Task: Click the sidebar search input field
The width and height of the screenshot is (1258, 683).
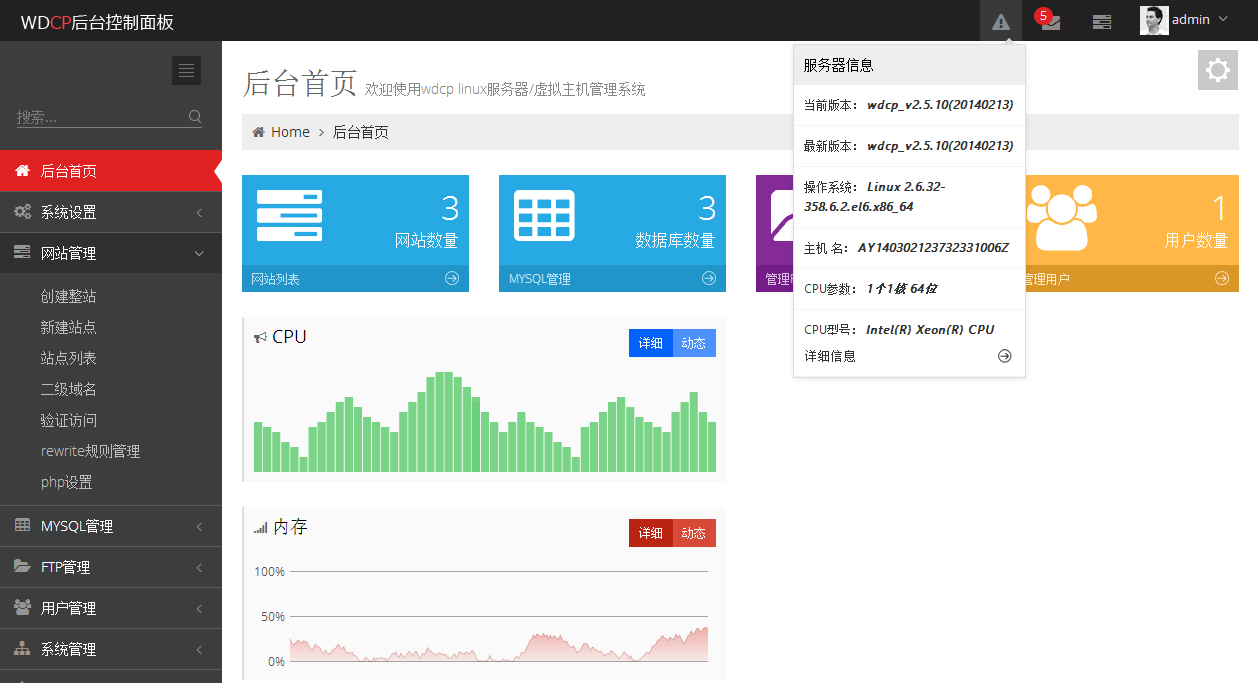Action: pos(100,117)
